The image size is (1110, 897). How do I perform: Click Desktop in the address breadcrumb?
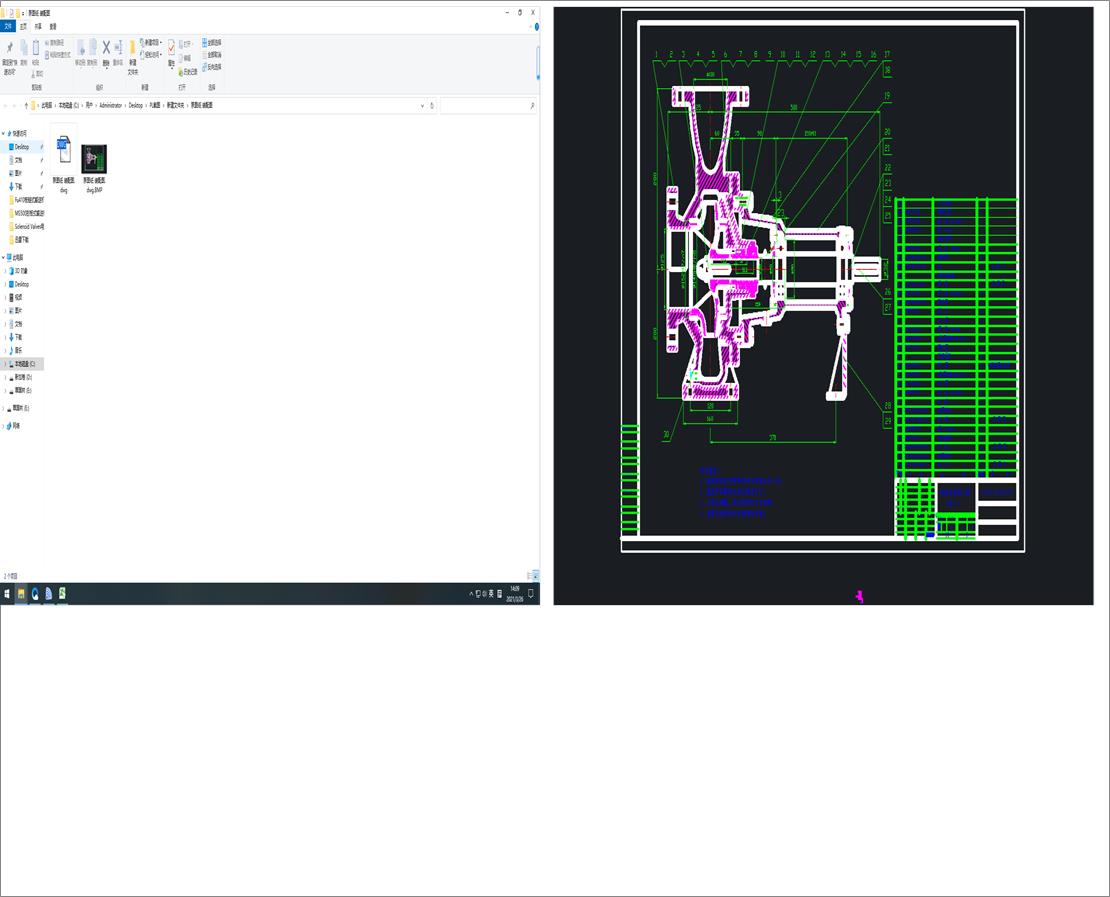pos(135,105)
